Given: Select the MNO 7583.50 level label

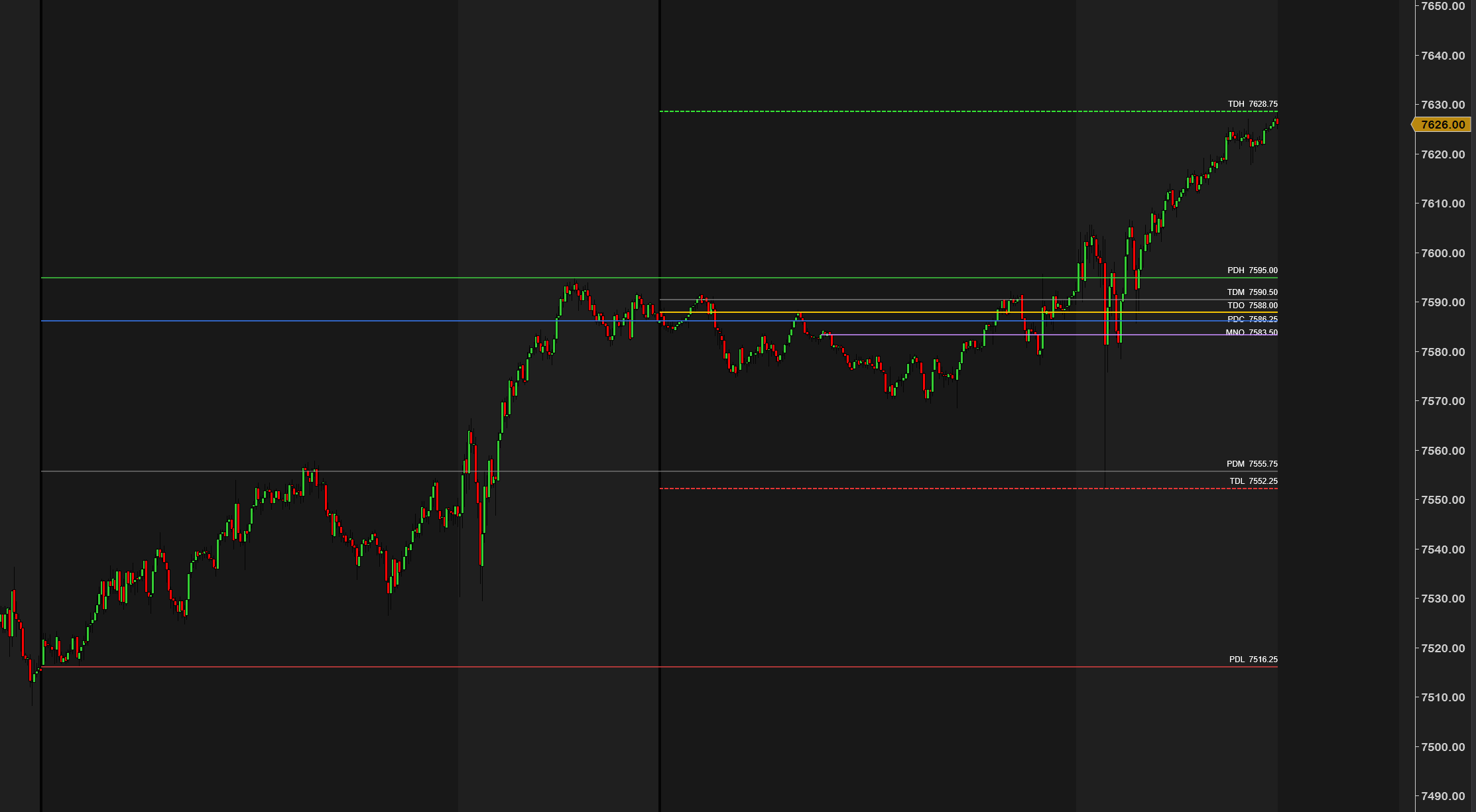Looking at the screenshot, I should (x=1251, y=333).
